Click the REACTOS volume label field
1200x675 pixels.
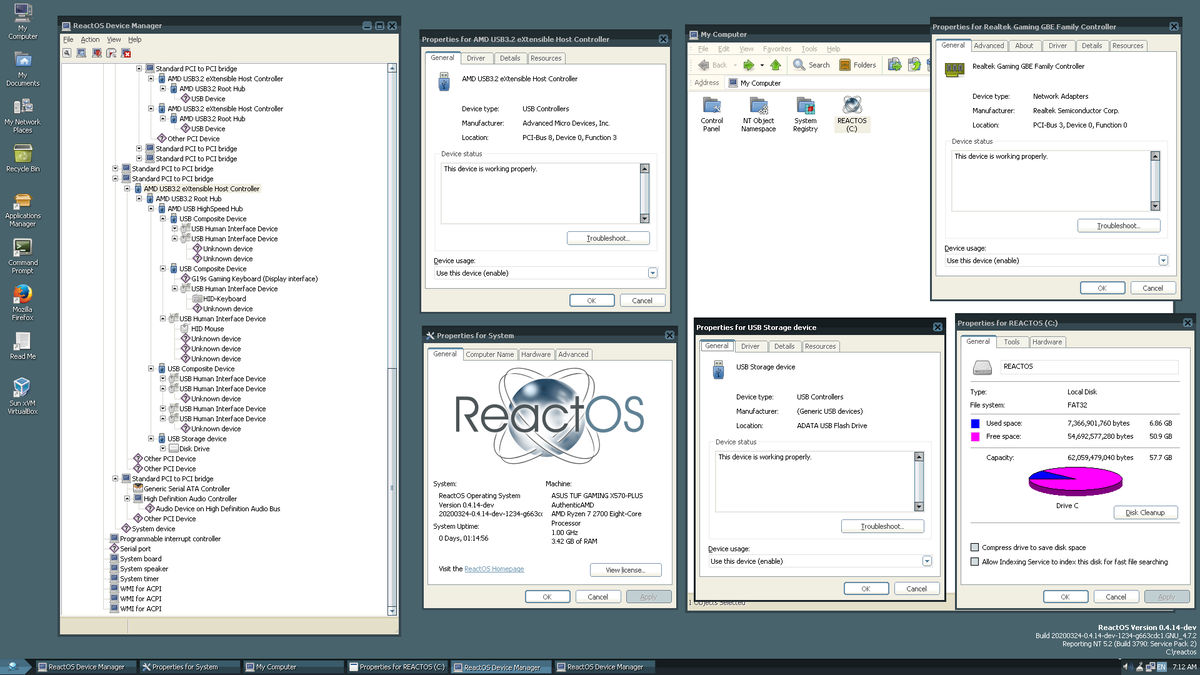(x=1089, y=367)
